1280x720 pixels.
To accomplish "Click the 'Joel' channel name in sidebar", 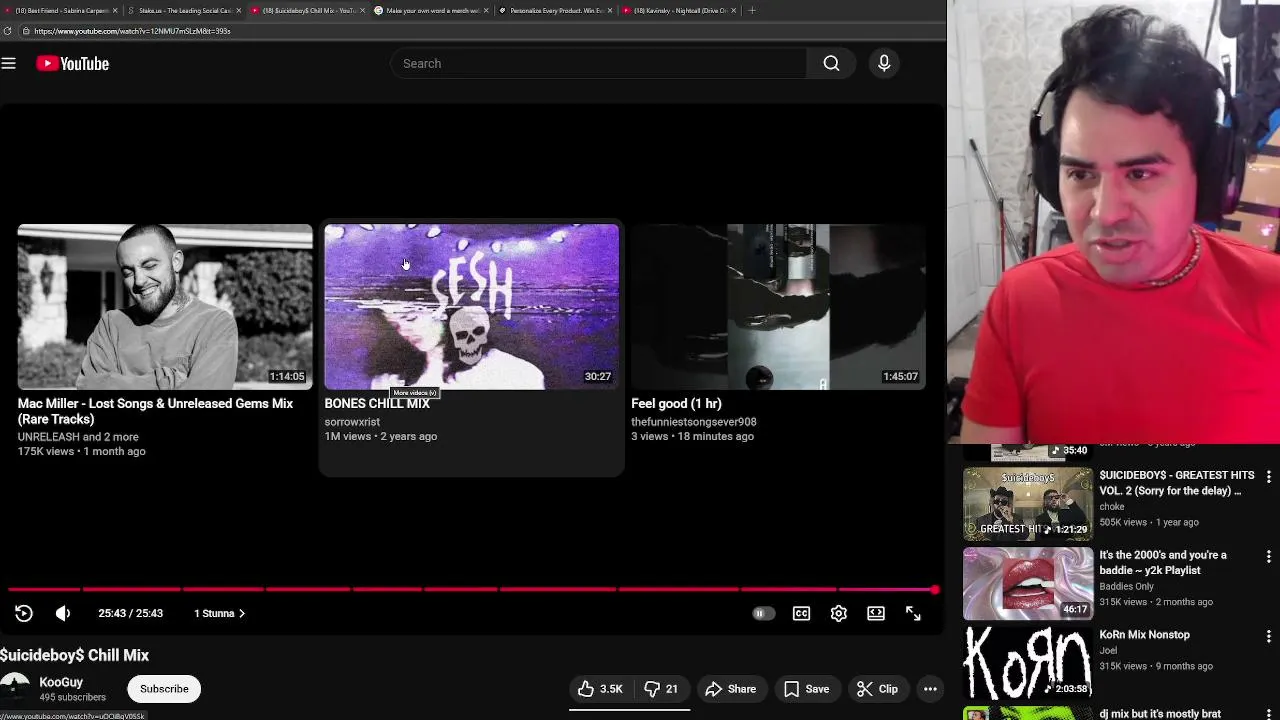I will pyautogui.click(x=1109, y=651).
